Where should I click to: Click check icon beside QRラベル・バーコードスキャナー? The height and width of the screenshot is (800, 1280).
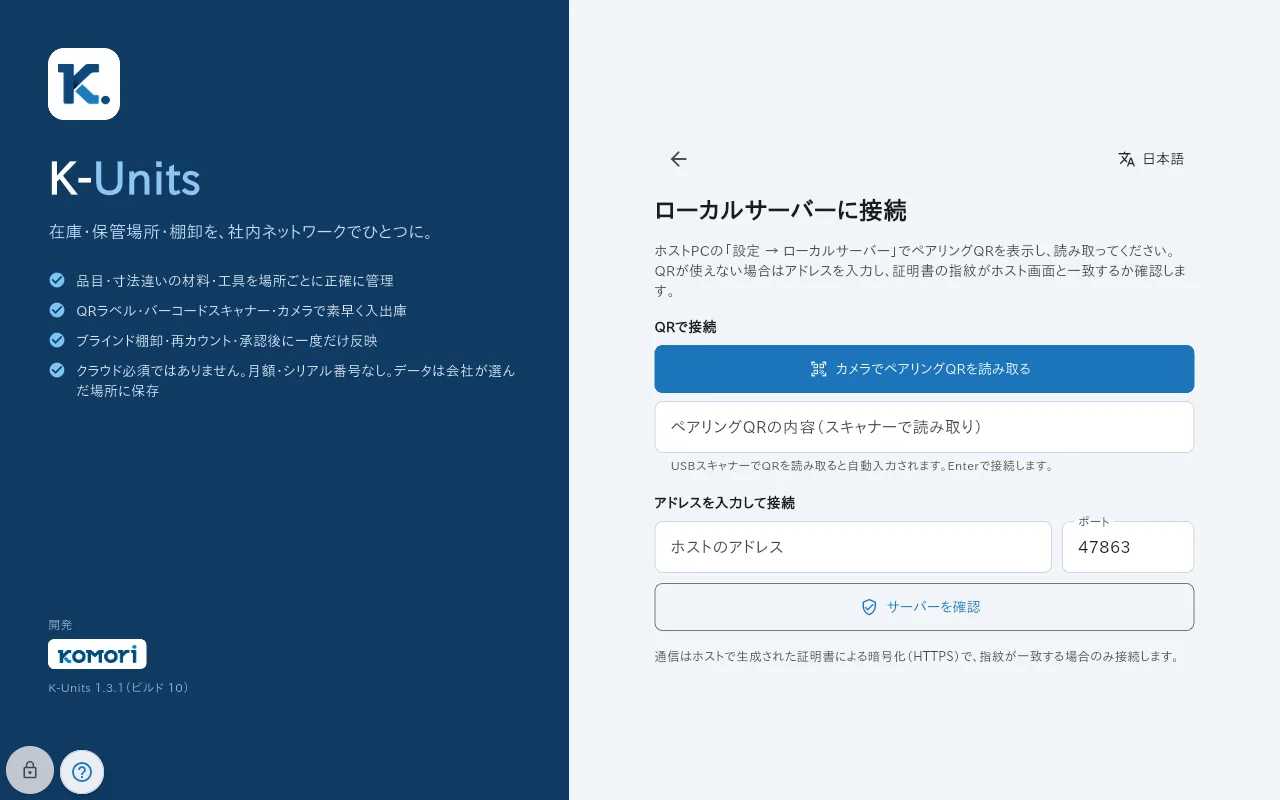click(x=57, y=310)
